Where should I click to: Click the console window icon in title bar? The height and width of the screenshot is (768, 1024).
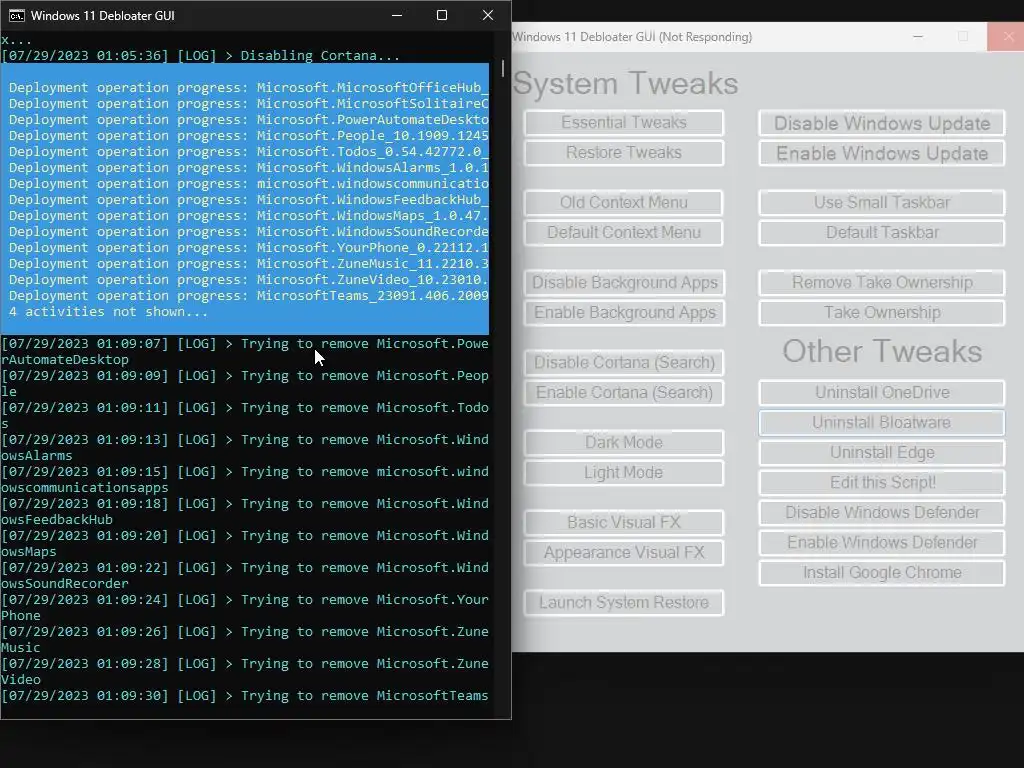click(x=16, y=15)
